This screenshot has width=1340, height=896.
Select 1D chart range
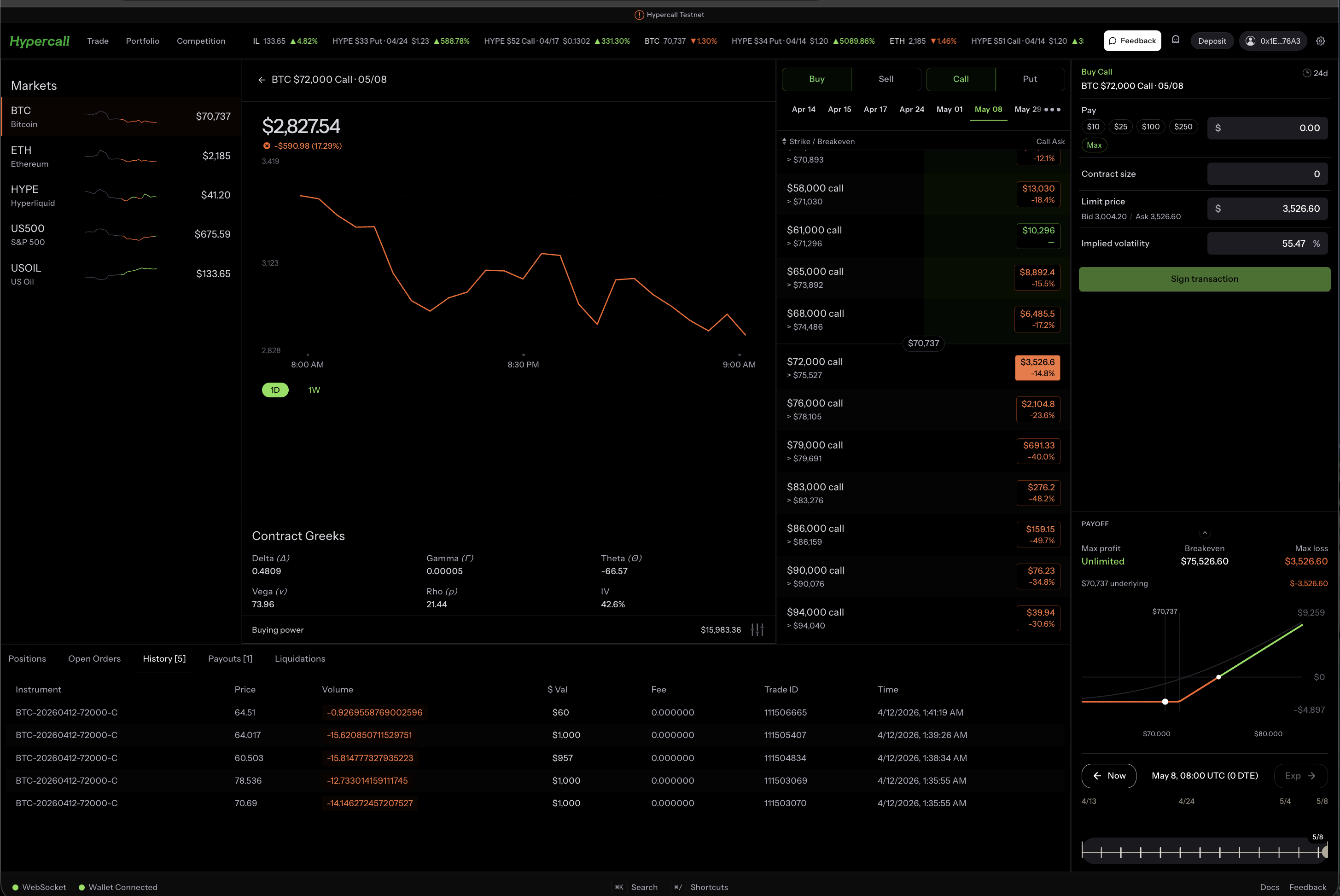point(275,390)
